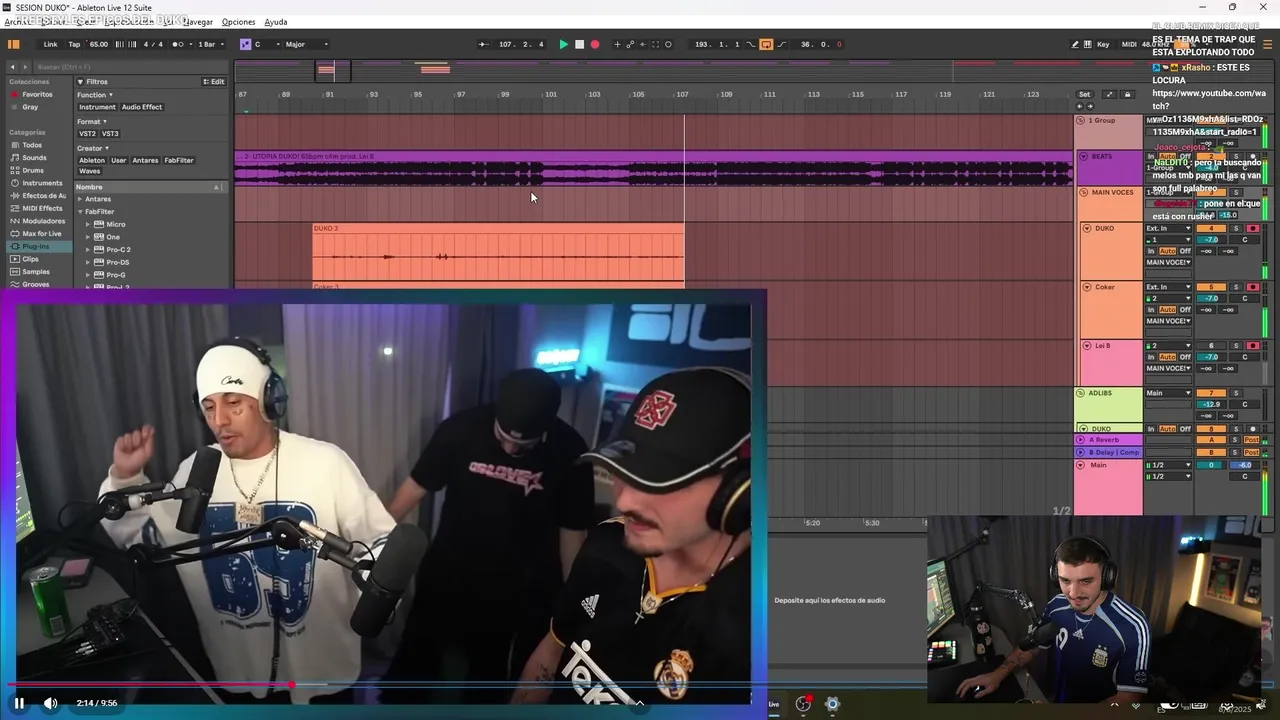Toggle video mute speaker icon
The width and height of the screenshot is (1280, 720).
click(50, 703)
